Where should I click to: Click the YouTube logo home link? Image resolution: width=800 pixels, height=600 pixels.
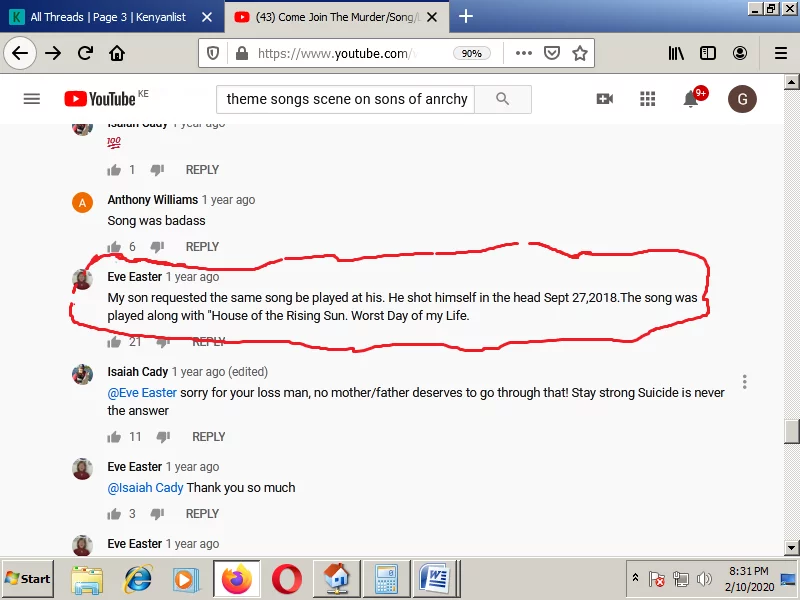[x=100, y=99]
